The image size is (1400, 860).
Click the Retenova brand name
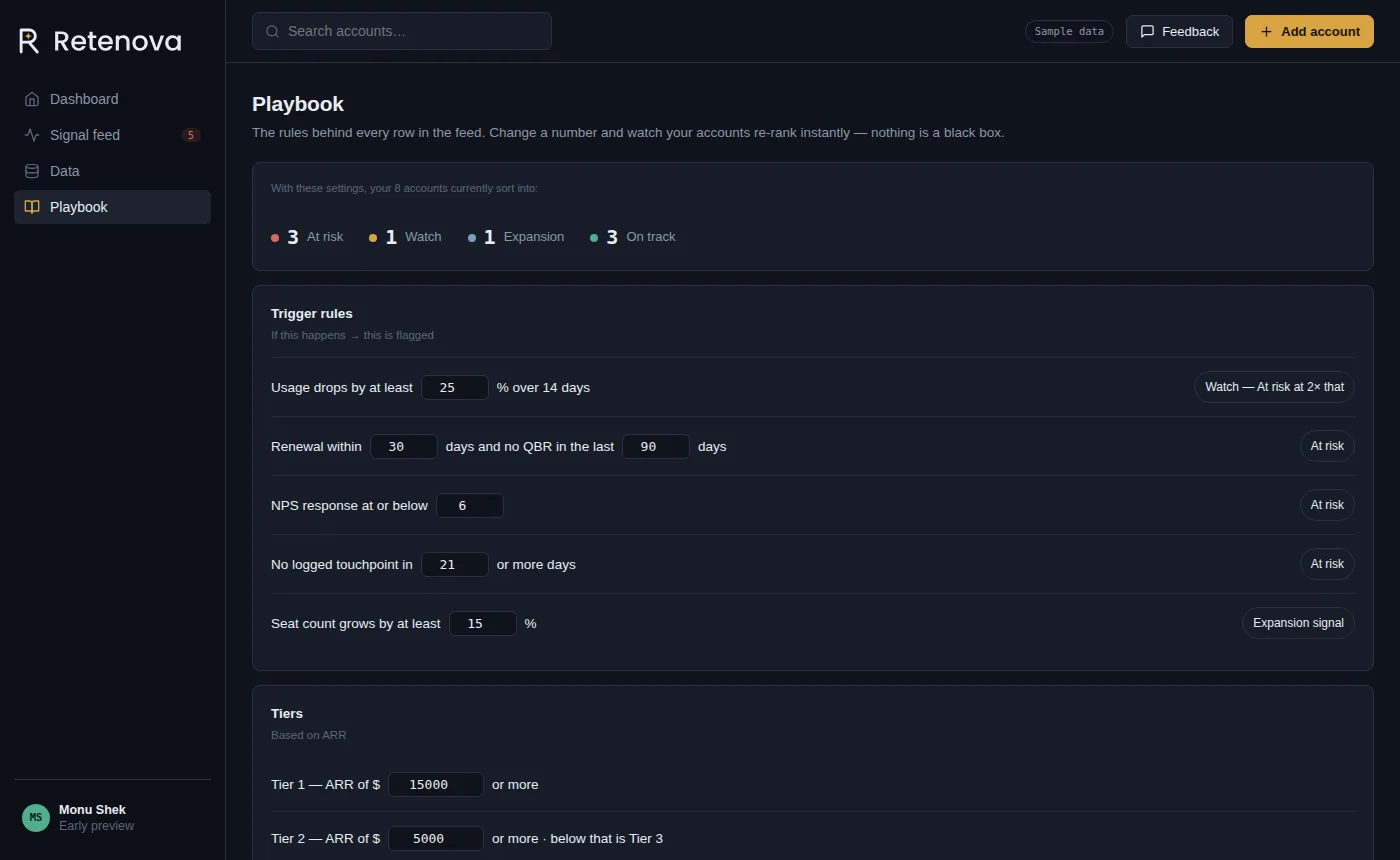tap(117, 41)
